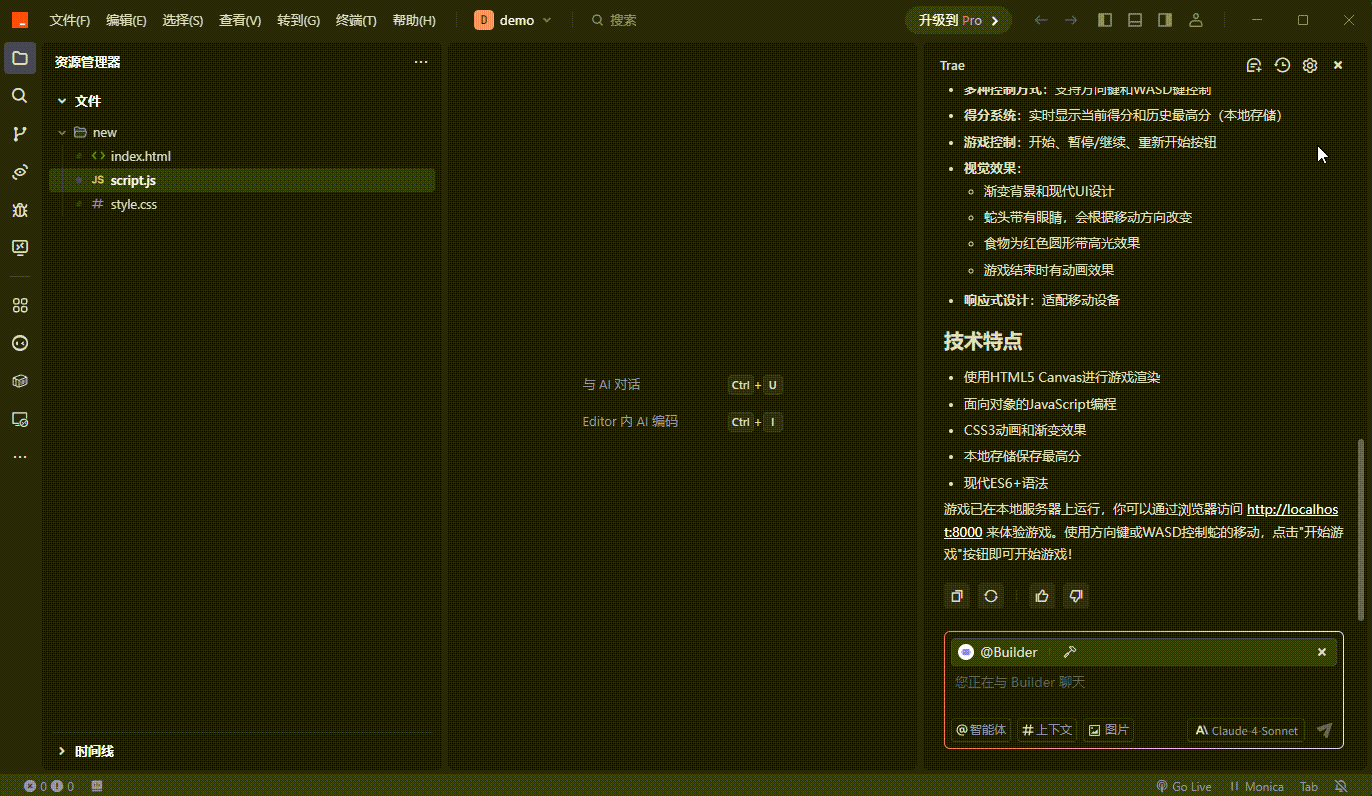Select script.js file

pos(242,180)
